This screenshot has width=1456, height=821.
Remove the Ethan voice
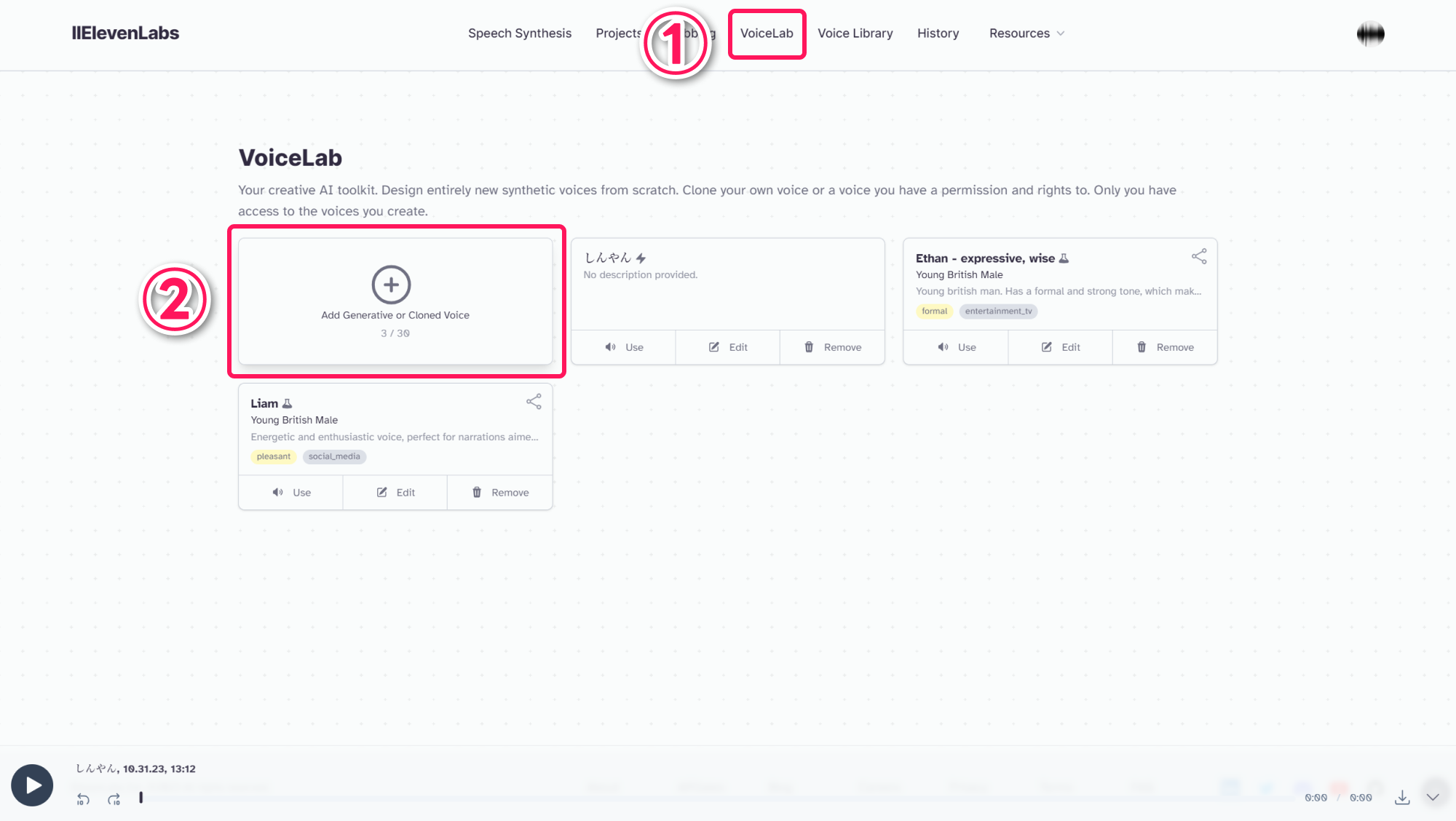(x=1165, y=347)
